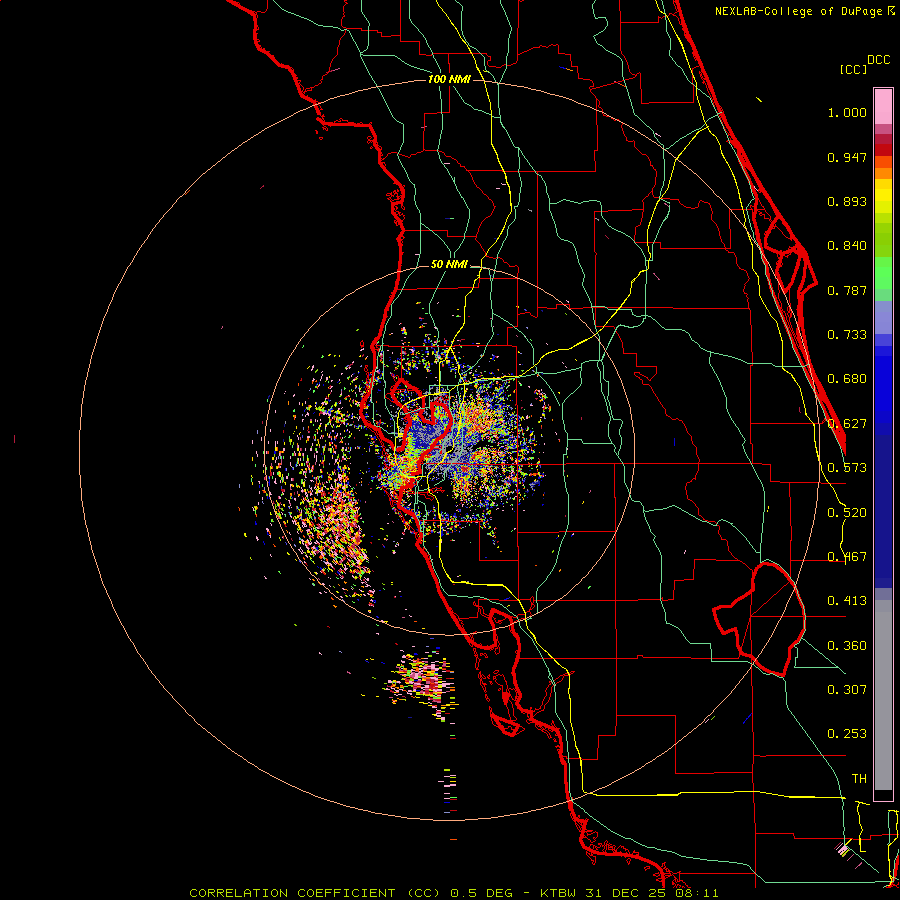Click the Correlation Coefficient caption at the bottom

click(x=453, y=893)
